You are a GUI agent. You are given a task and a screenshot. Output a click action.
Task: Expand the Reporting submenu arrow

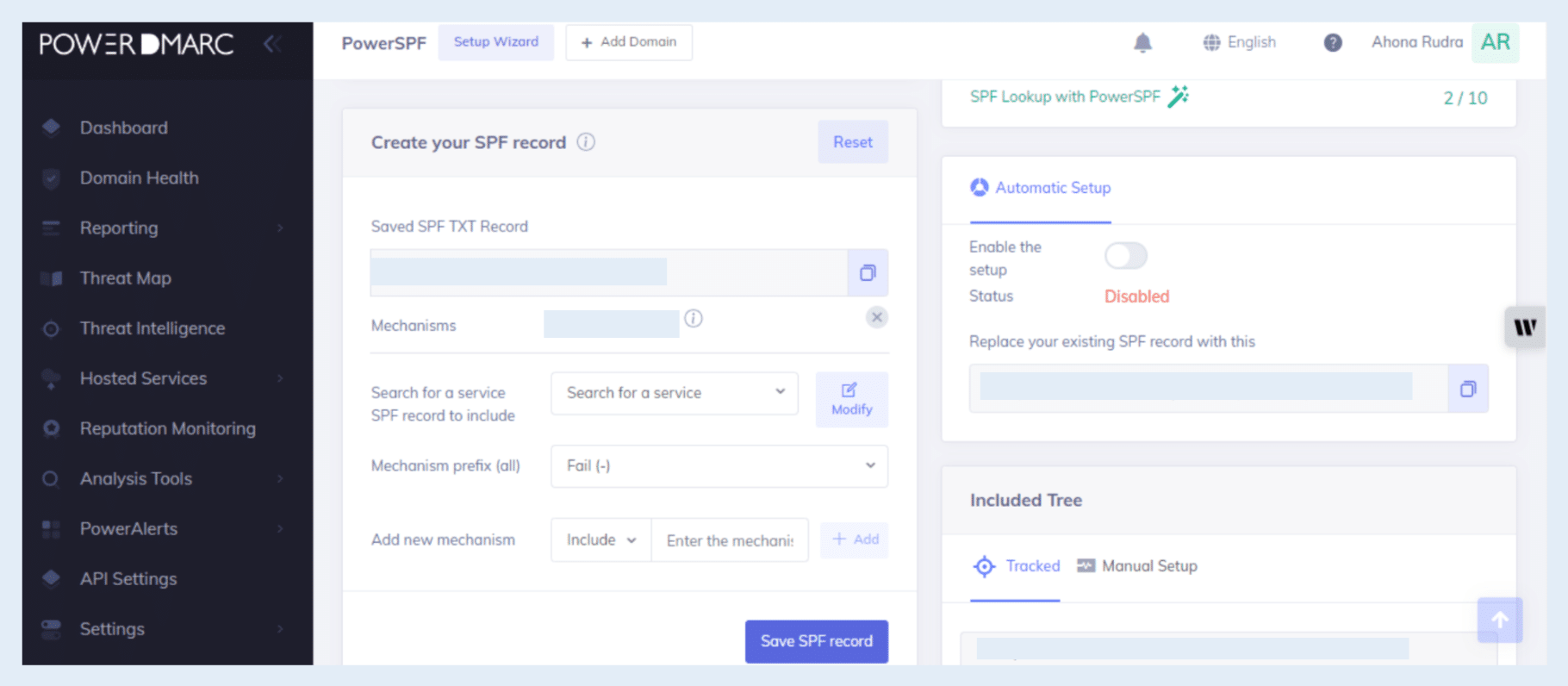coord(280,228)
